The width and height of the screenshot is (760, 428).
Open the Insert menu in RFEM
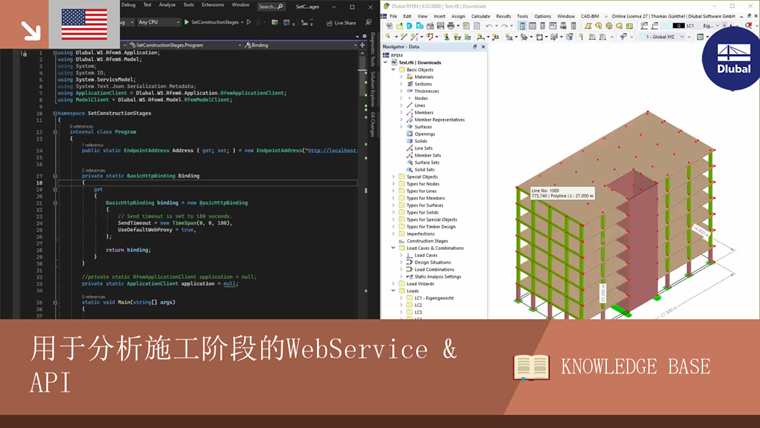tap(439, 16)
